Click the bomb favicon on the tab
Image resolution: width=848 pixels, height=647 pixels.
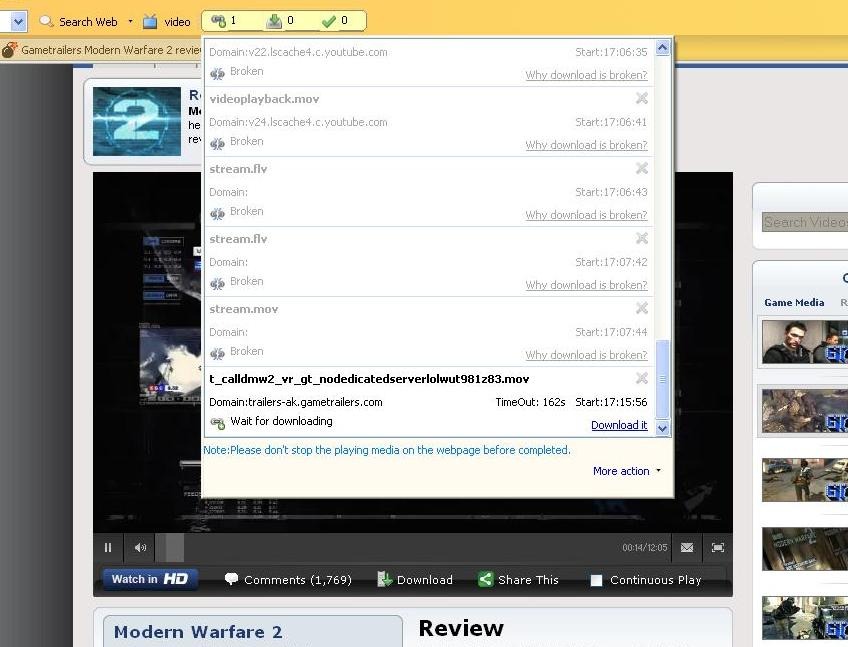[9, 50]
